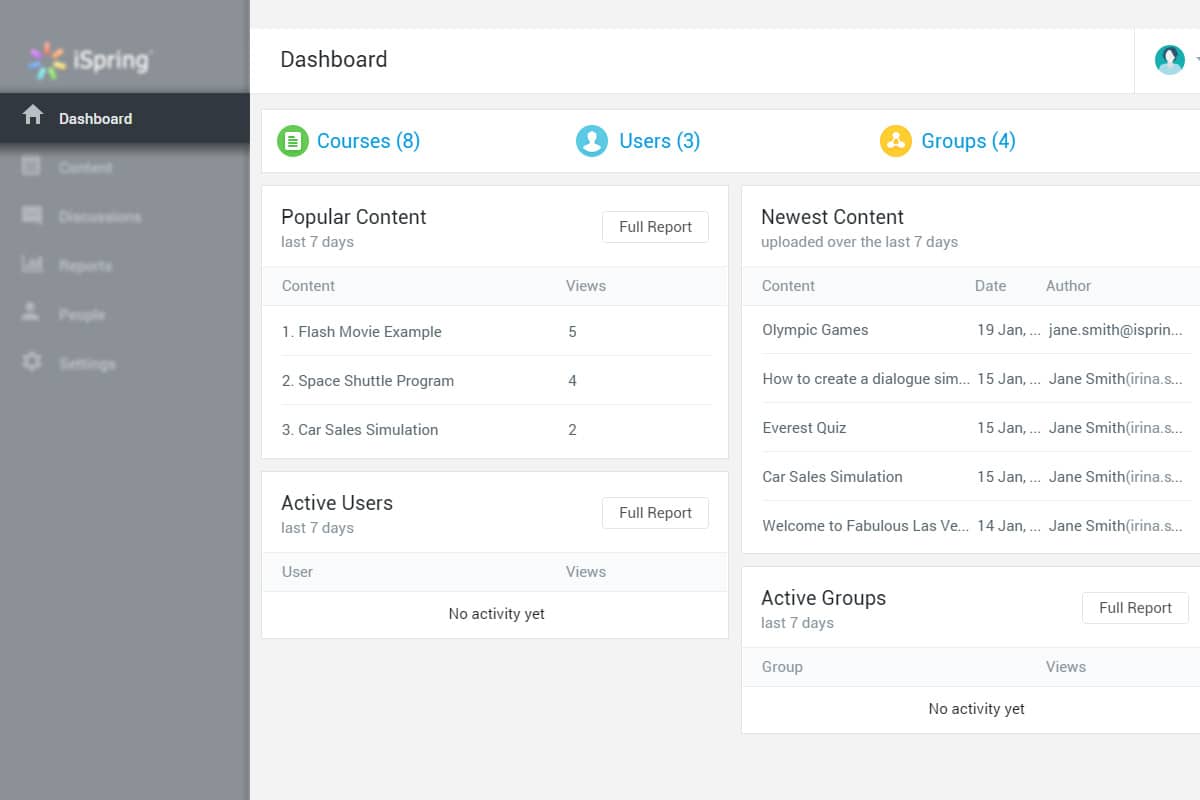Click the '19 Jan, ...' date cell
This screenshot has height=800, width=1200.
[1009, 330]
